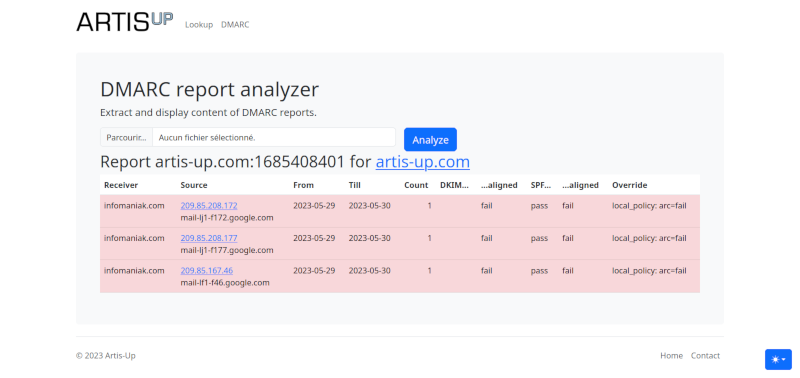Click the From column header
The height and width of the screenshot is (378, 800).
coord(304,185)
